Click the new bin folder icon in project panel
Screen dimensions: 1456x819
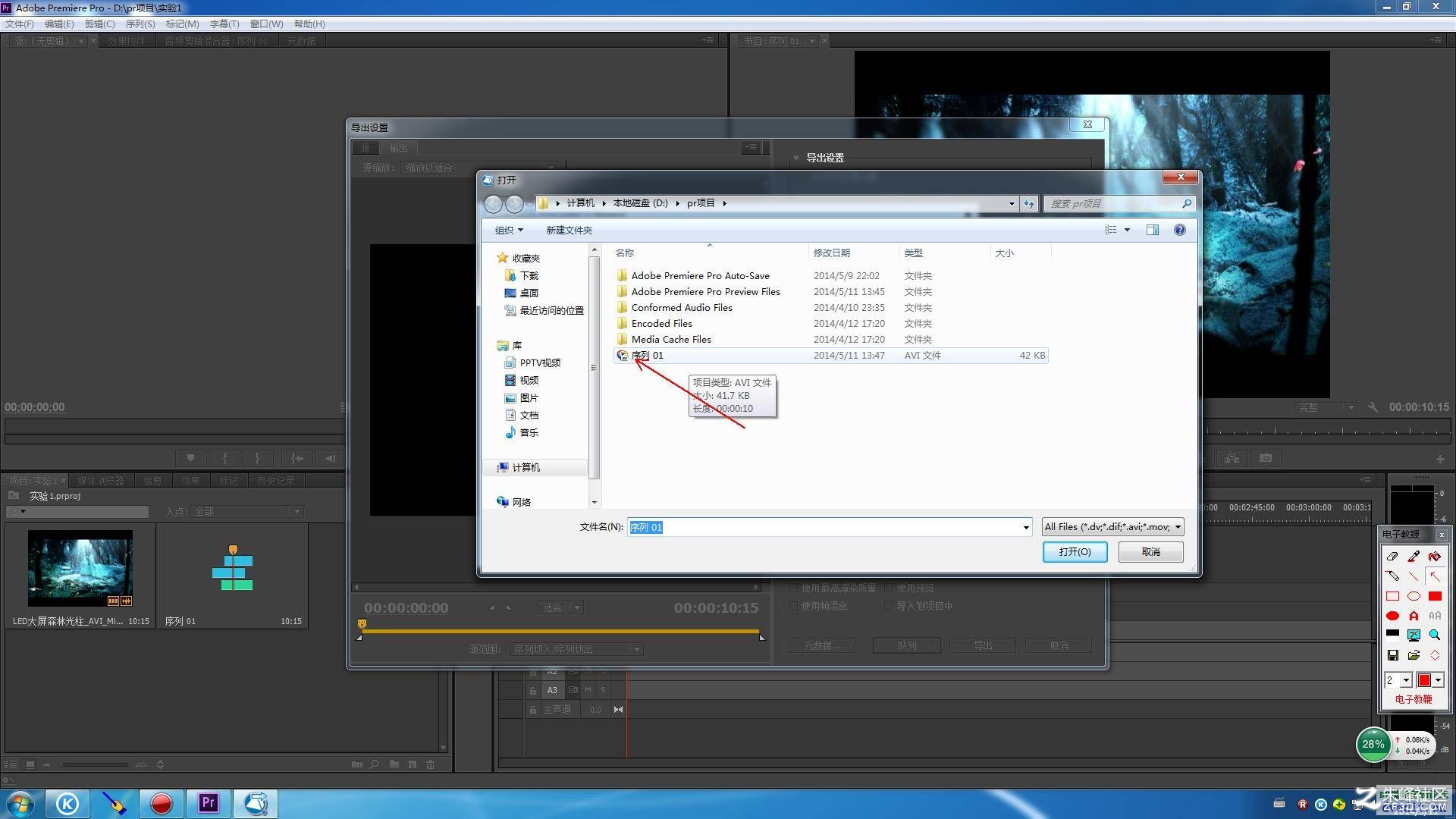pos(394,764)
